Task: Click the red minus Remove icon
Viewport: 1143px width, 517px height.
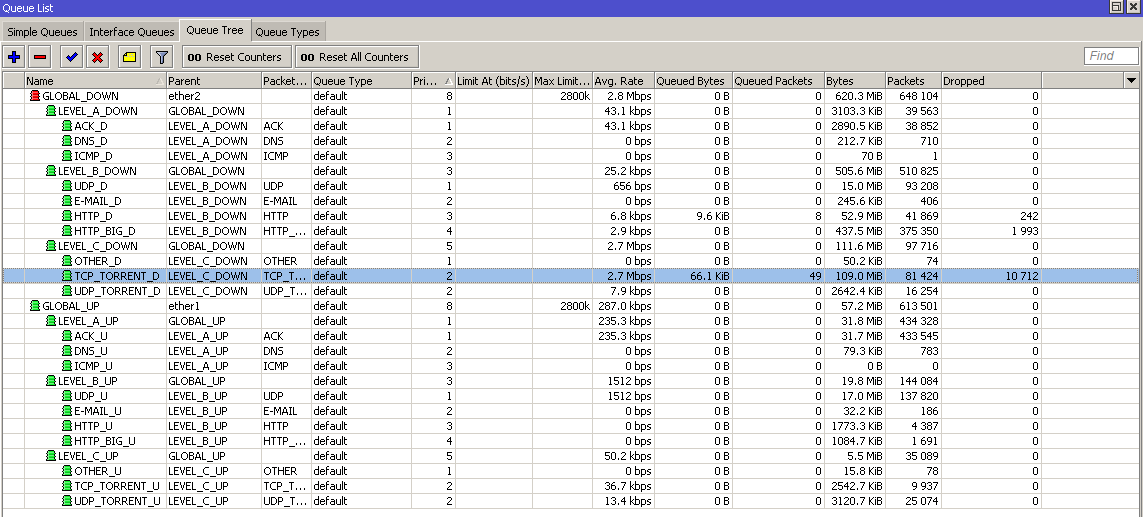Action: [40, 57]
